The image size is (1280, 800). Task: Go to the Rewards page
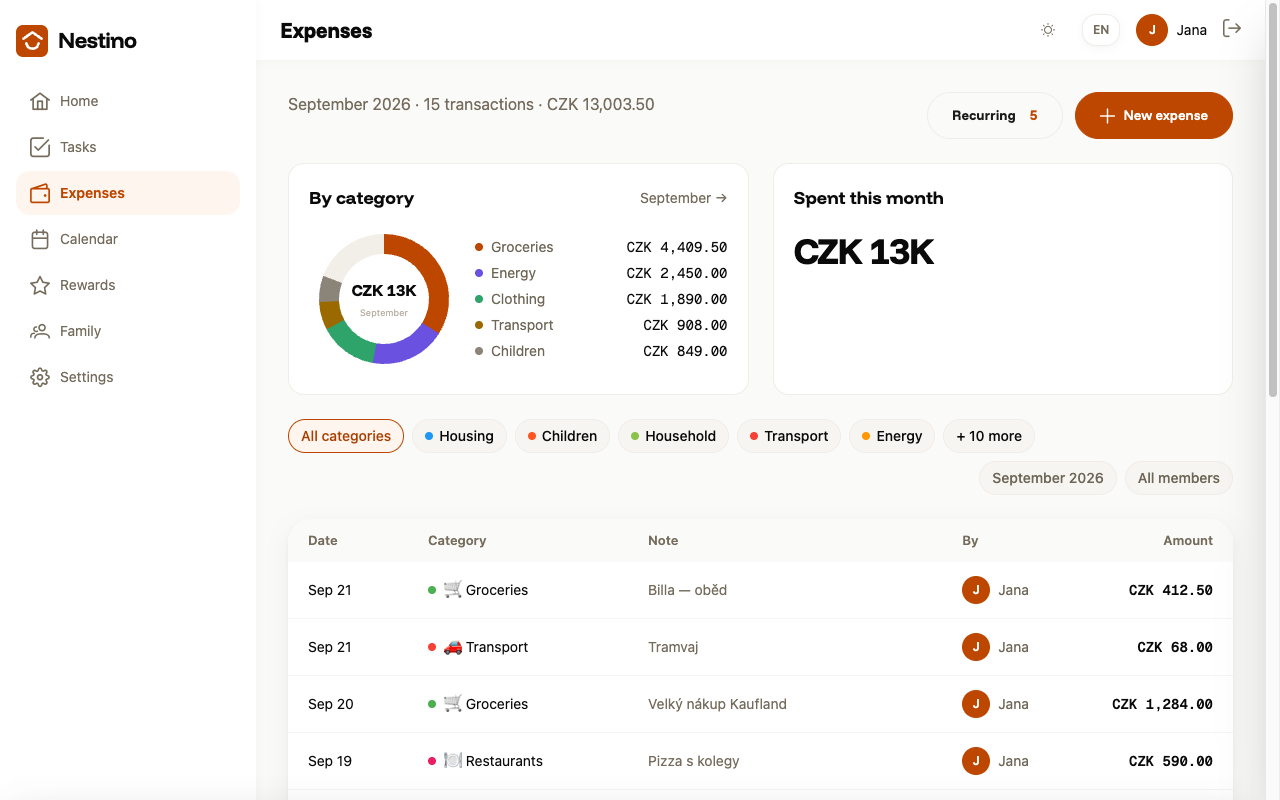(x=128, y=285)
